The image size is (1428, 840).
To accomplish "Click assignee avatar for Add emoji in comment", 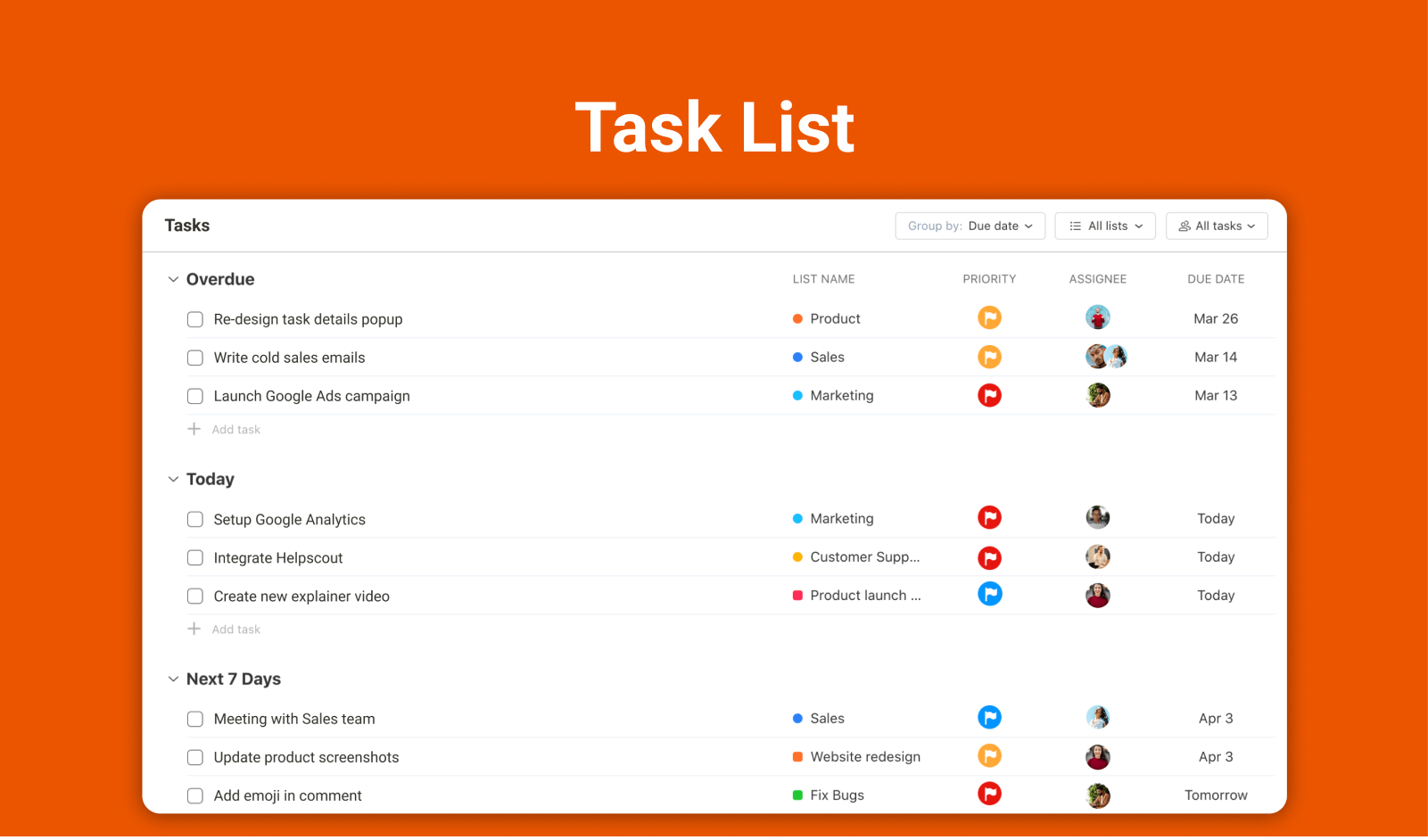I will pos(1098,795).
